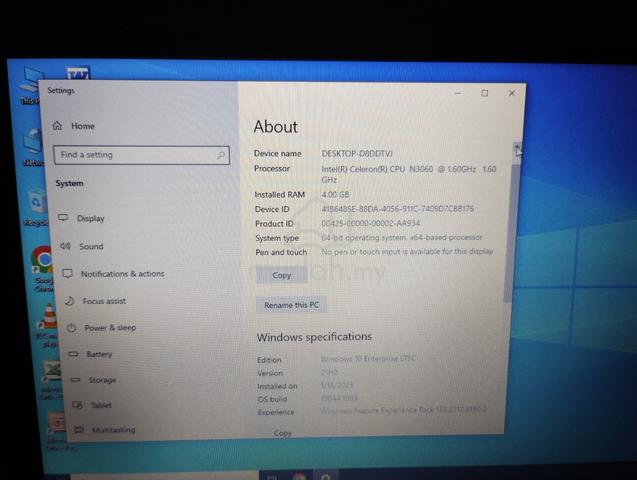Maximize the Settings window

point(485,93)
